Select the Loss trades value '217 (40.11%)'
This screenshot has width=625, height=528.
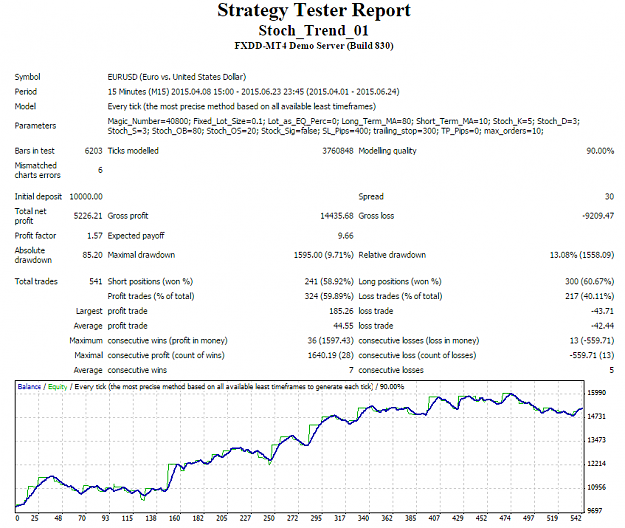point(590,296)
